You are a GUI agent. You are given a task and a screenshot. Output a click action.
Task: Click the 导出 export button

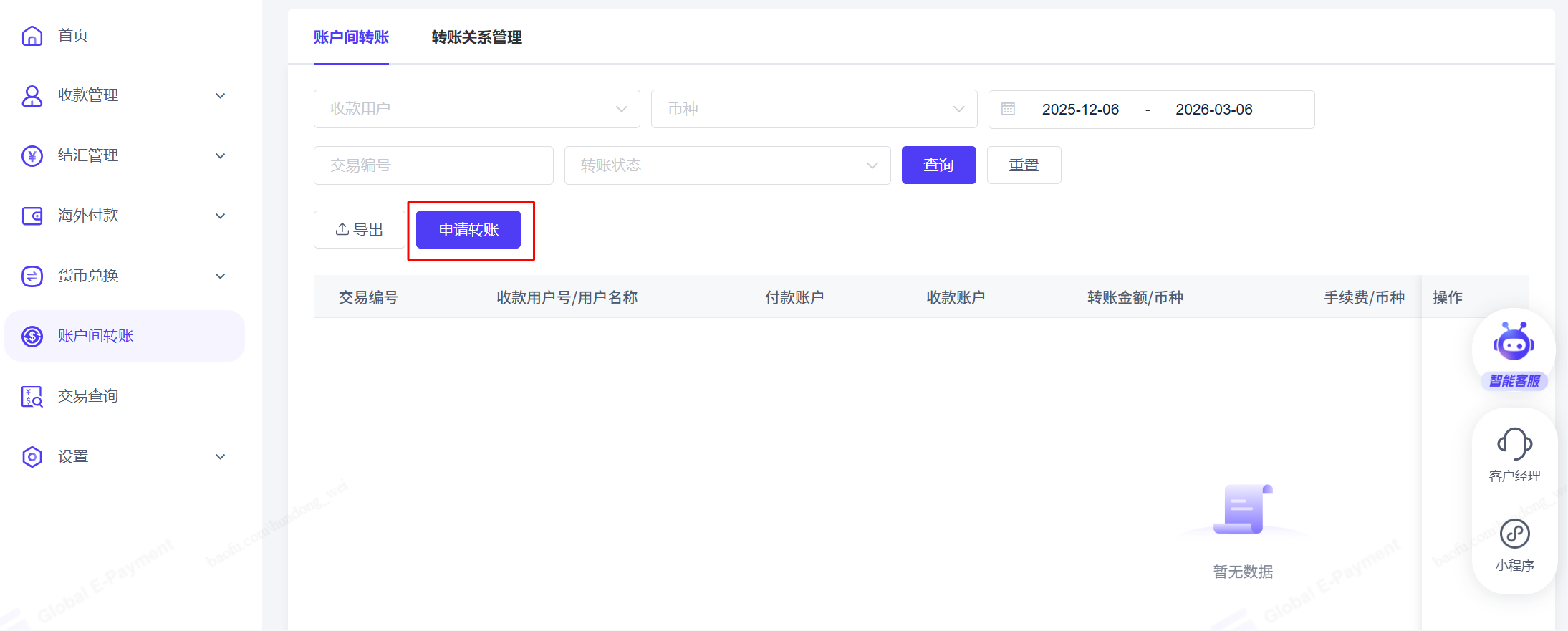[360, 230]
